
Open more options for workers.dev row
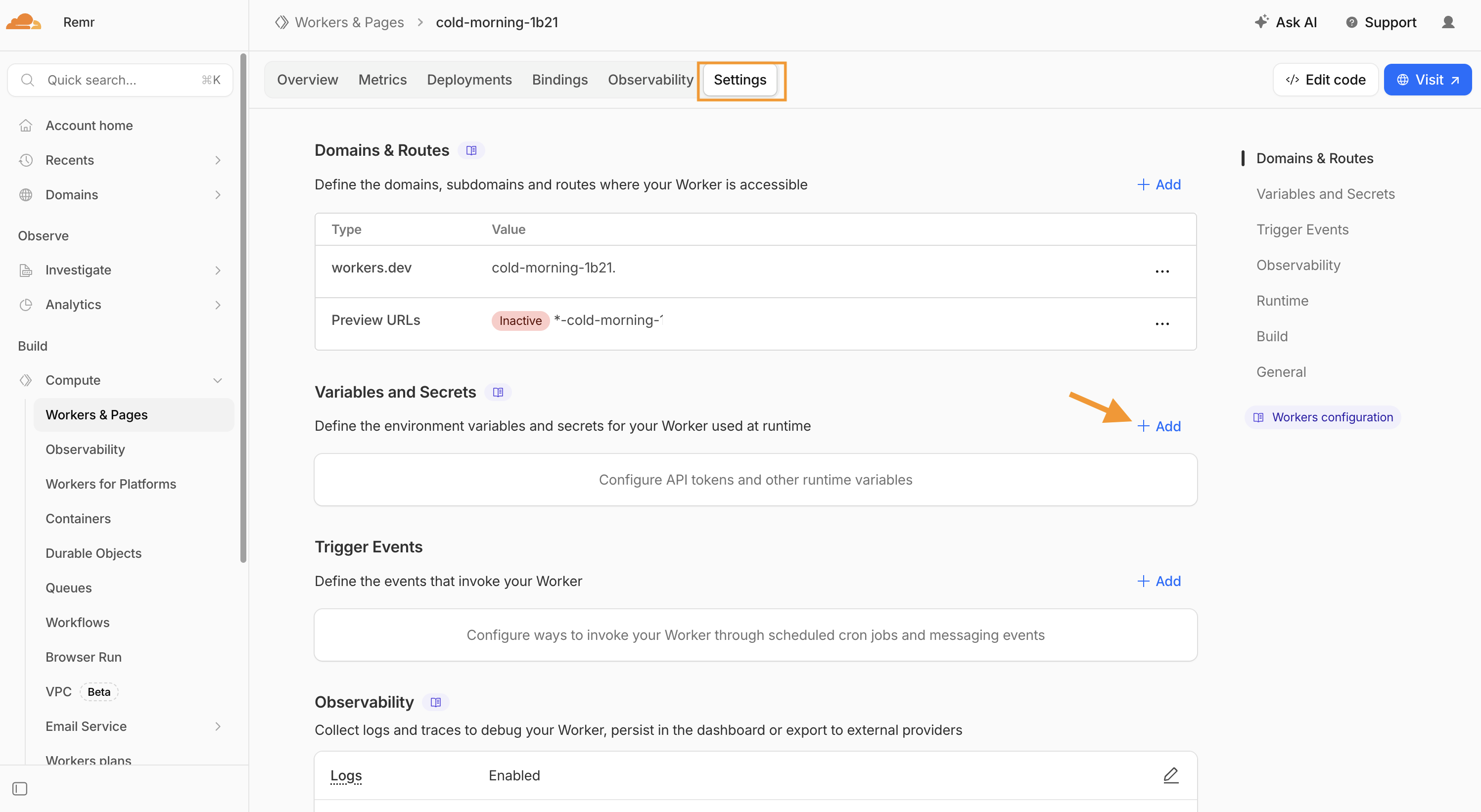(x=1162, y=271)
